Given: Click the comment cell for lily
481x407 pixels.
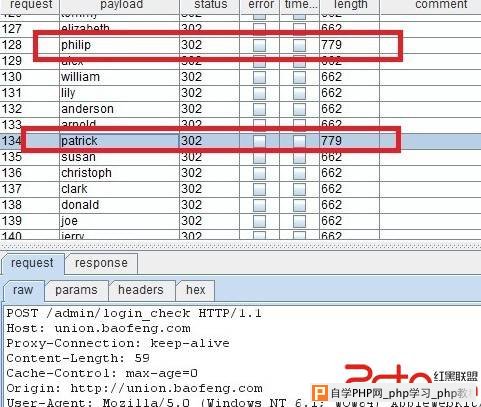Looking at the screenshot, I should click(x=430, y=93).
